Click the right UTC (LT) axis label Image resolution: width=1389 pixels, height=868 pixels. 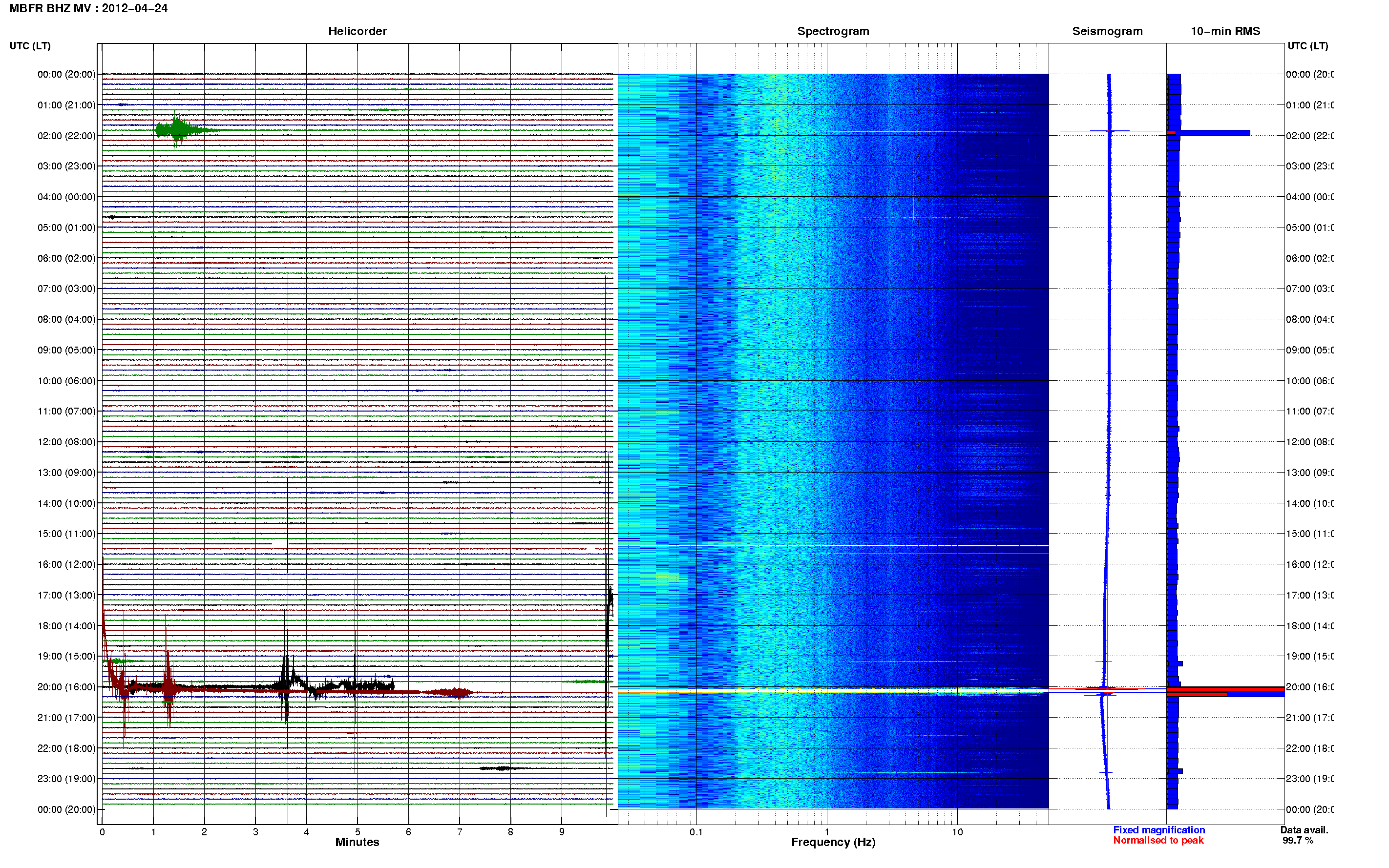pos(1307,46)
